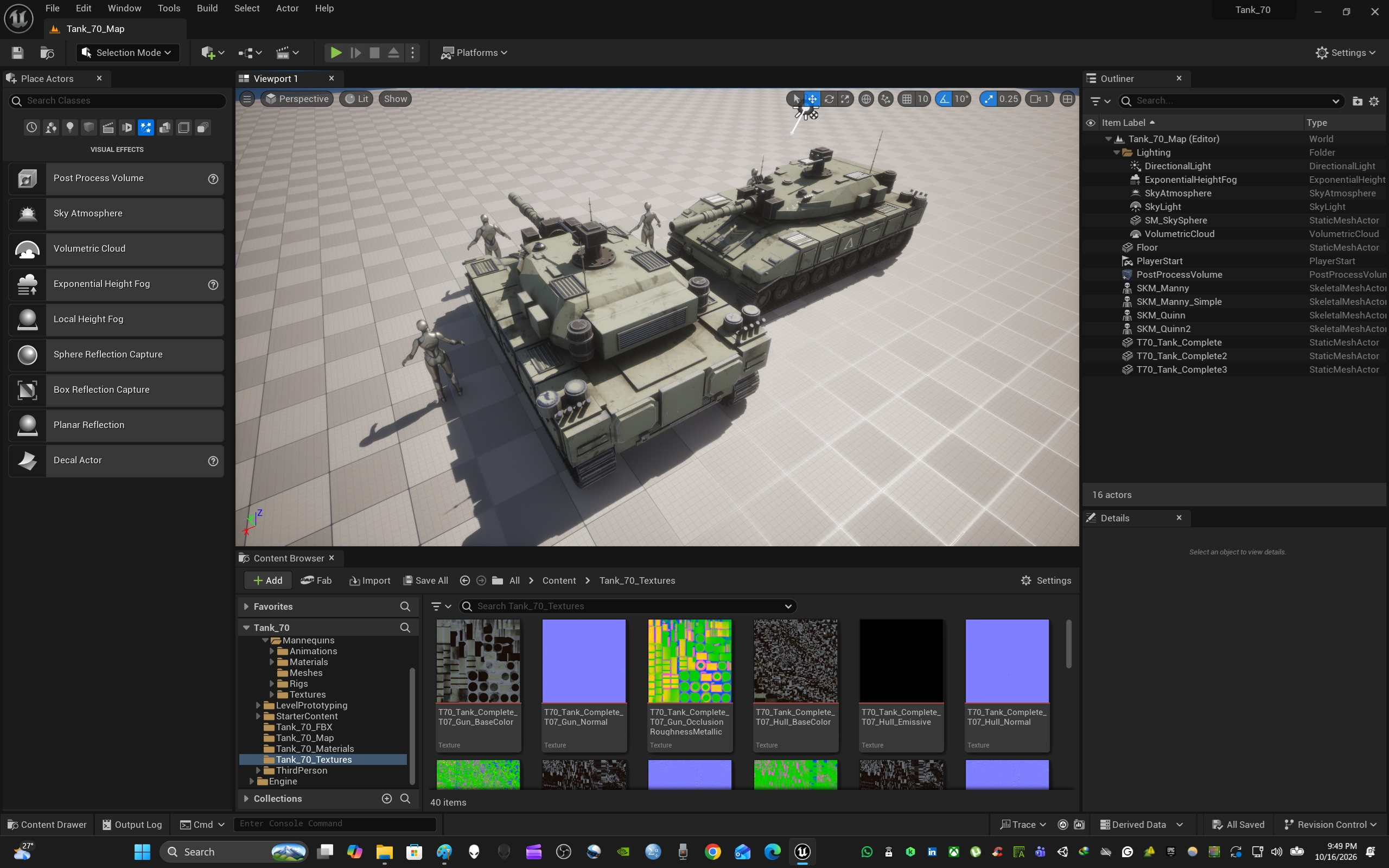The width and height of the screenshot is (1389, 868).
Task: Open the Browse content folder icon in toolbar
Action: pos(47,53)
